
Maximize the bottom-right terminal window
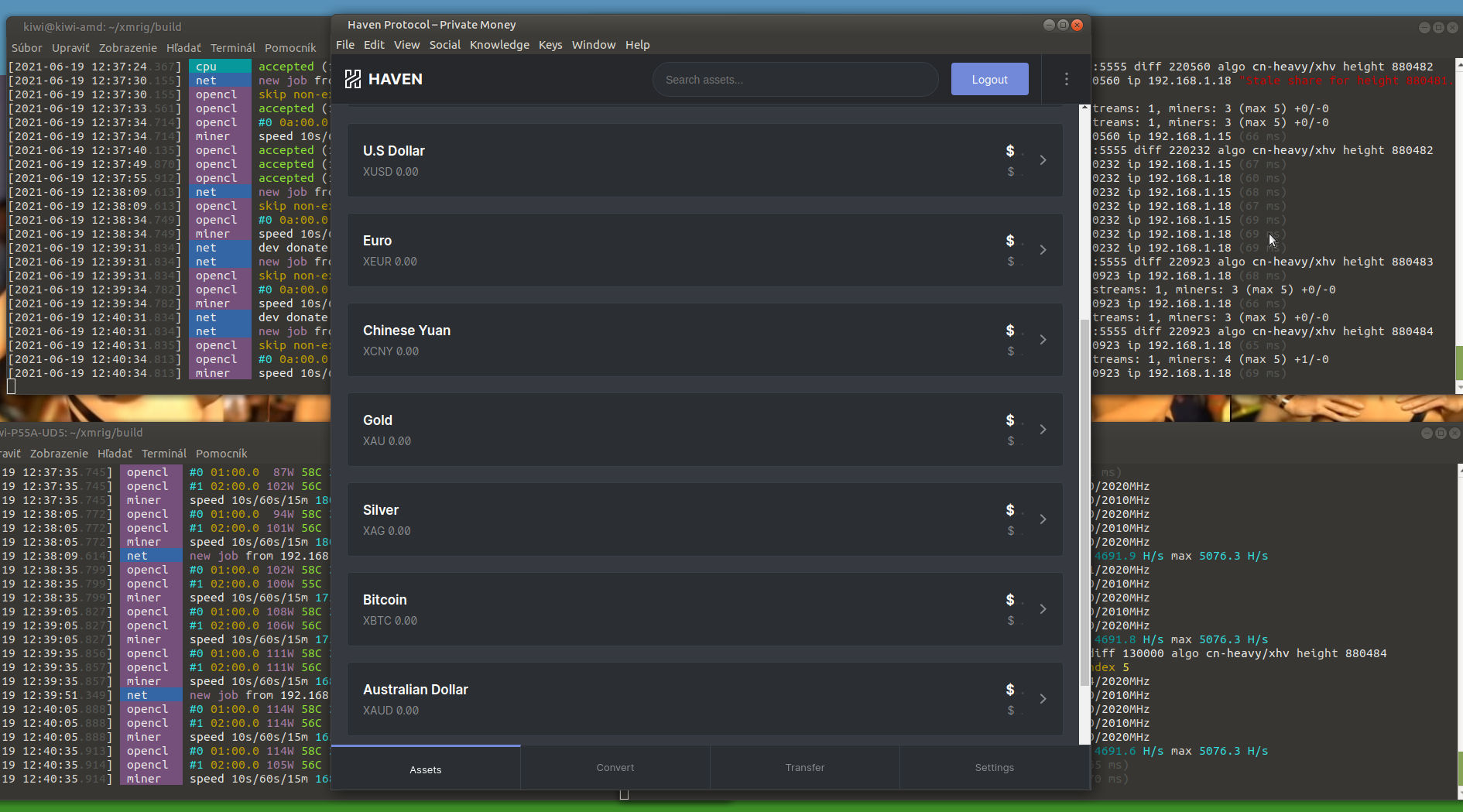(1441, 433)
